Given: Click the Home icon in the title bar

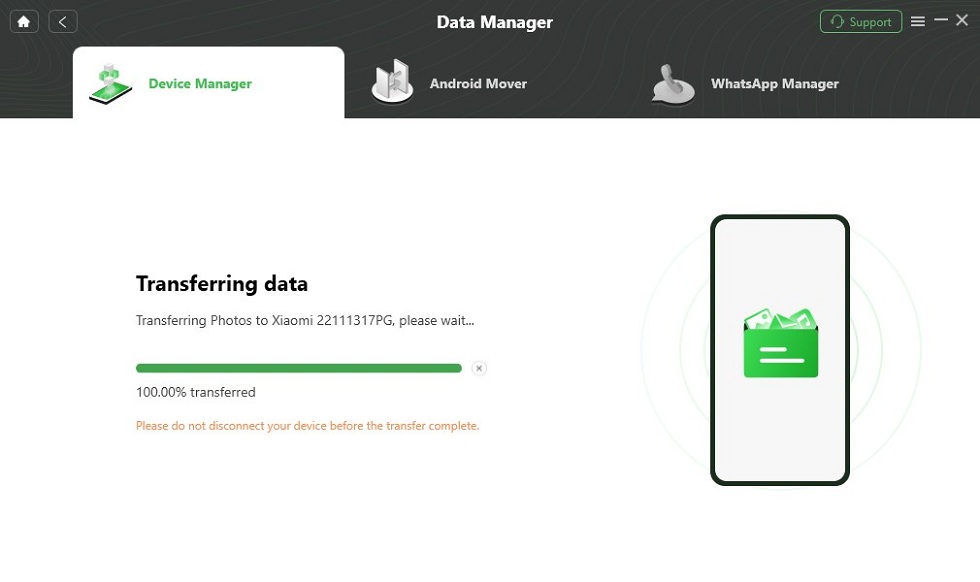Looking at the screenshot, I should pos(24,21).
